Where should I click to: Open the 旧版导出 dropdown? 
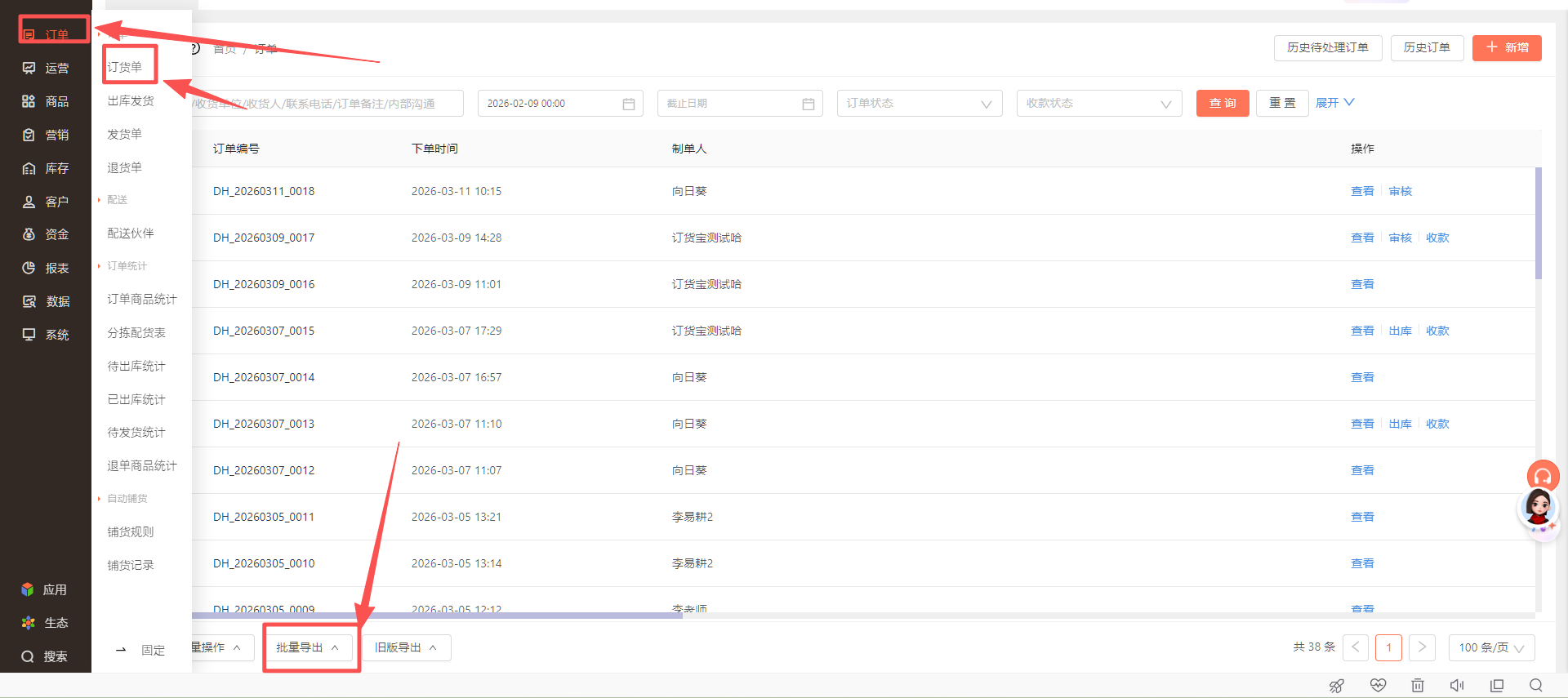[x=406, y=647]
